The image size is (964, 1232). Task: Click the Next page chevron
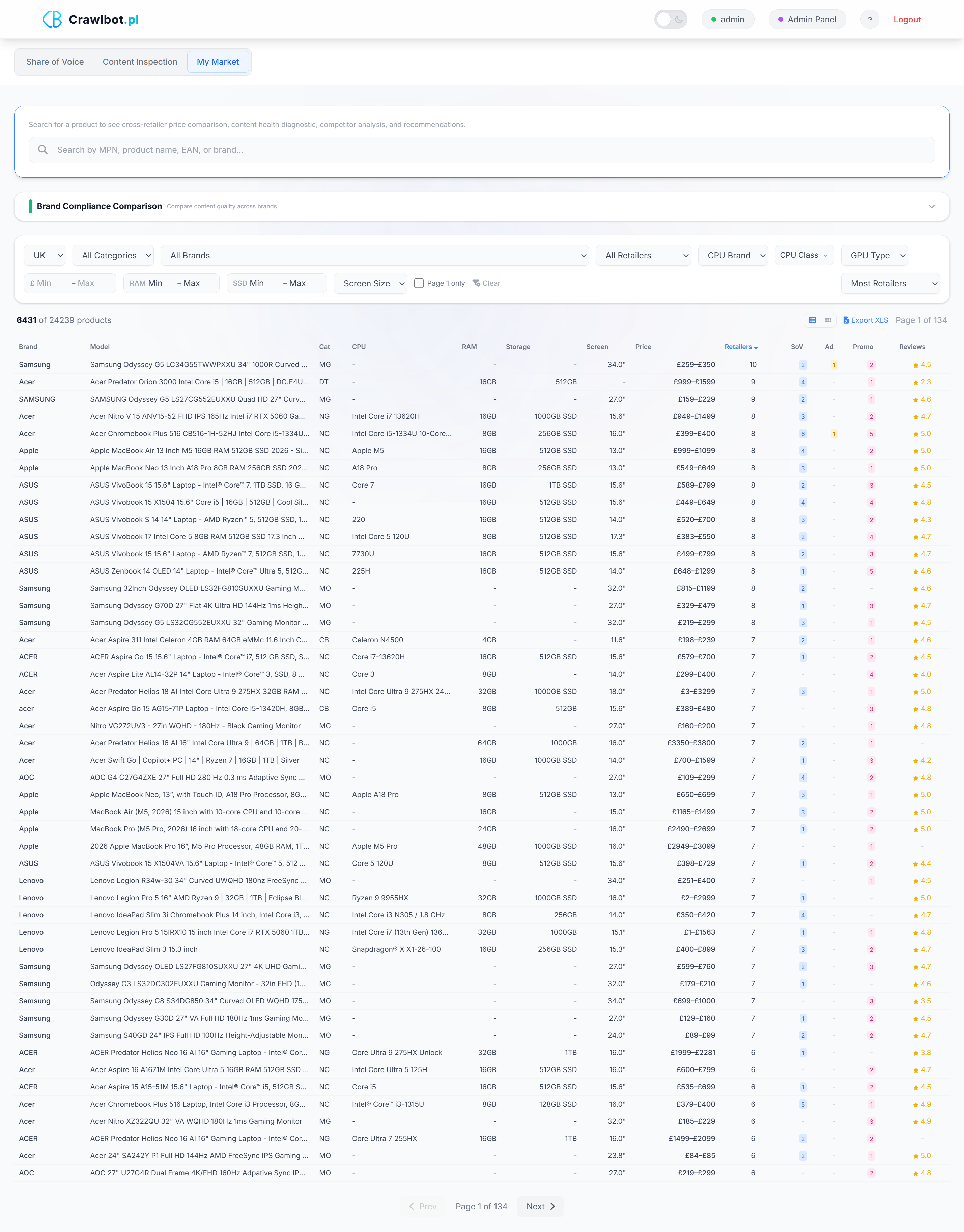[552, 1206]
